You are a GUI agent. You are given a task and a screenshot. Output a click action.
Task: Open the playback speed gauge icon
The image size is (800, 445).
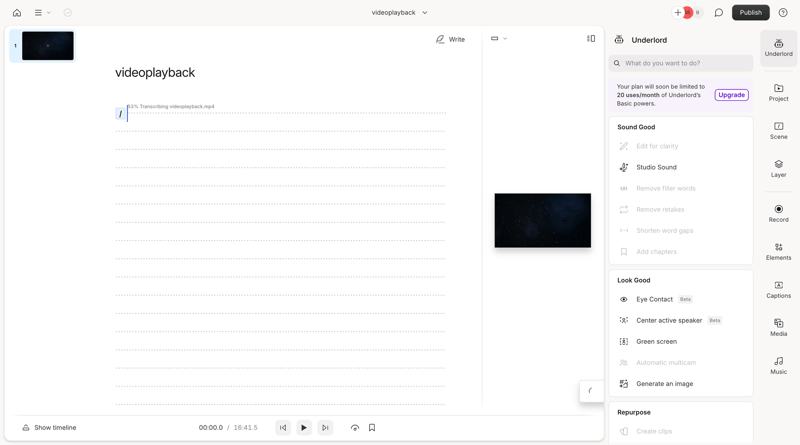point(355,428)
